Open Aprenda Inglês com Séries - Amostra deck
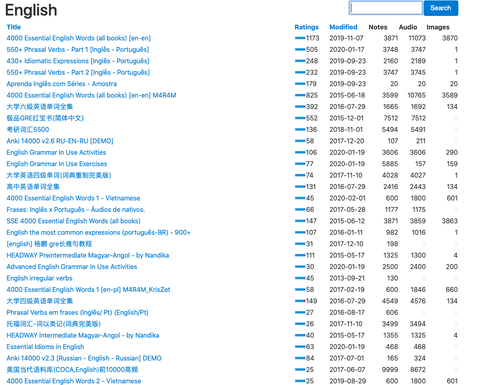The image size is (480, 385). point(62,84)
